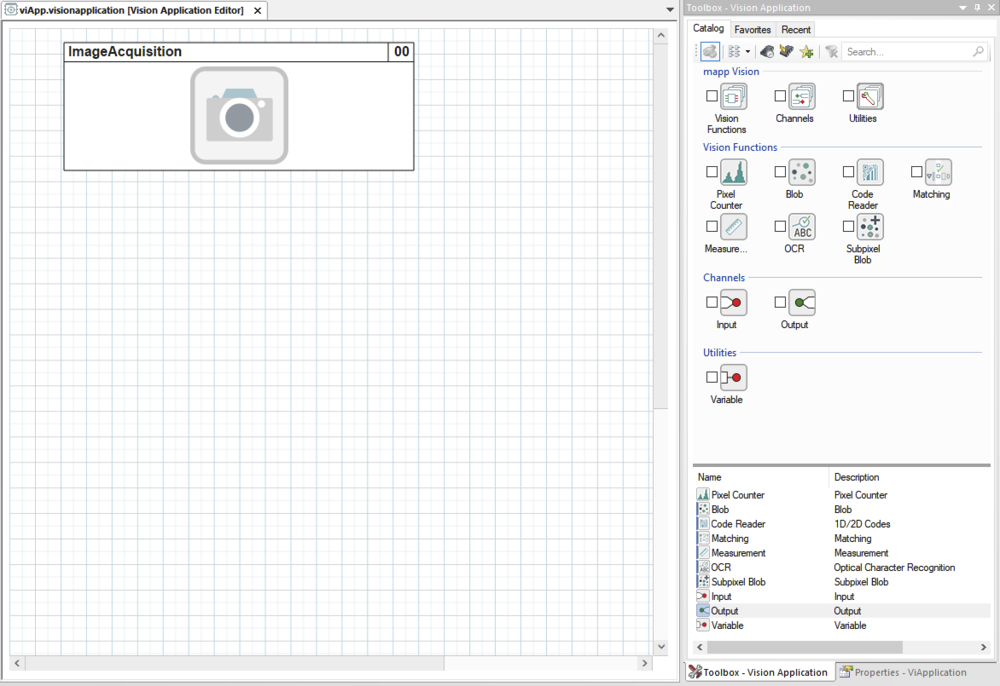Select the Variable row in list
This screenshot has width=1000, height=686.
point(842,625)
